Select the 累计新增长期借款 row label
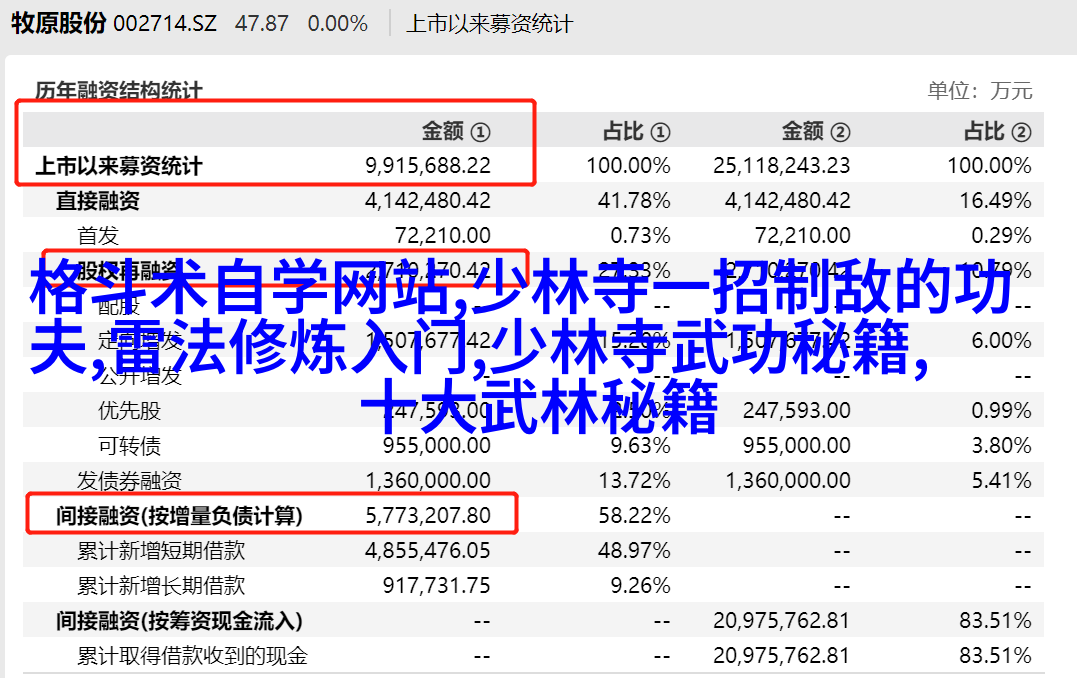The width and height of the screenshot is (1077, 678). (161, 586)
